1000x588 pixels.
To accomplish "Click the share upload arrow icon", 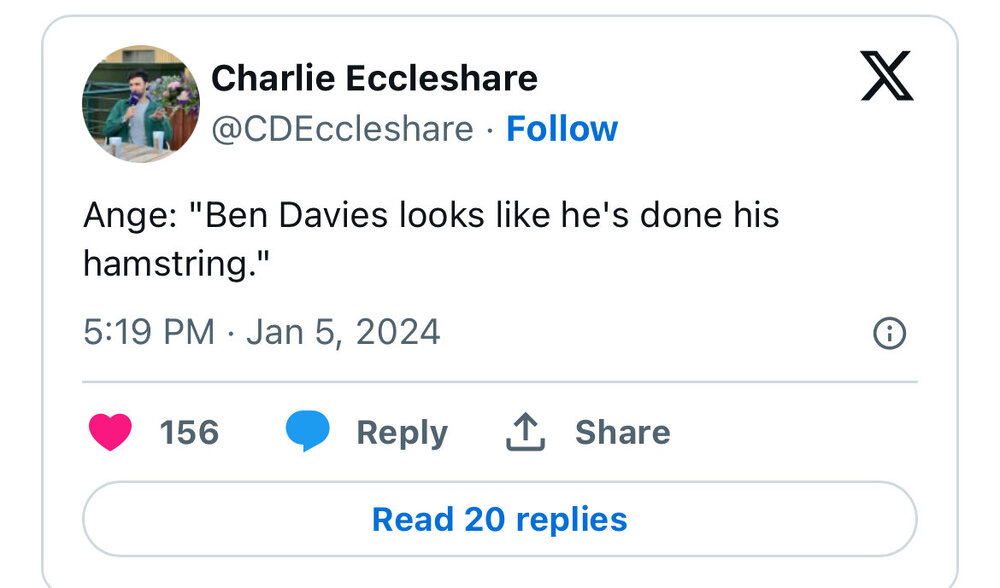I will tap(524, 432).
